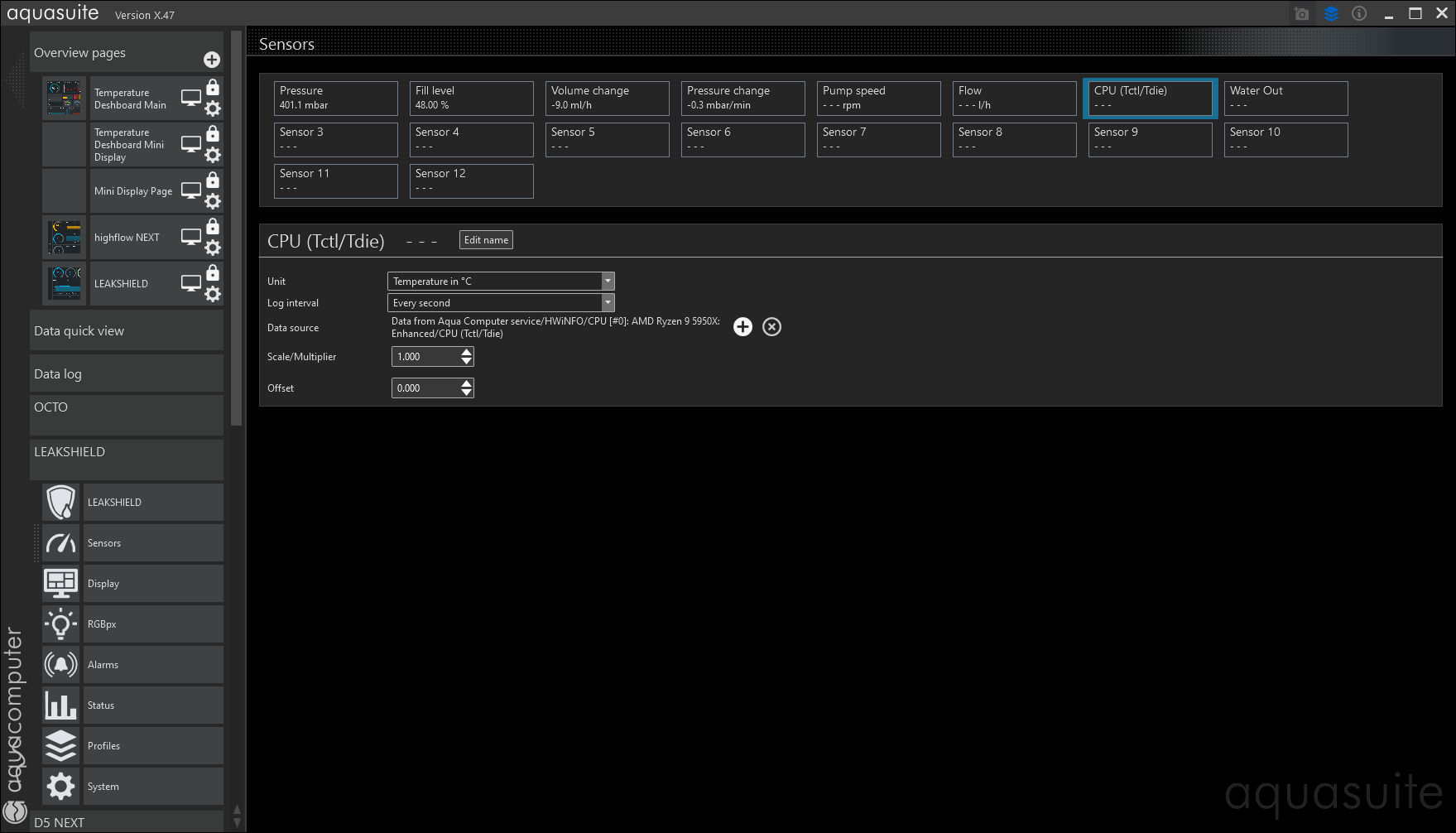This screenshot has height=833, width=1456.
Task: Add a data source with plus icon
Action: point(742,327)
